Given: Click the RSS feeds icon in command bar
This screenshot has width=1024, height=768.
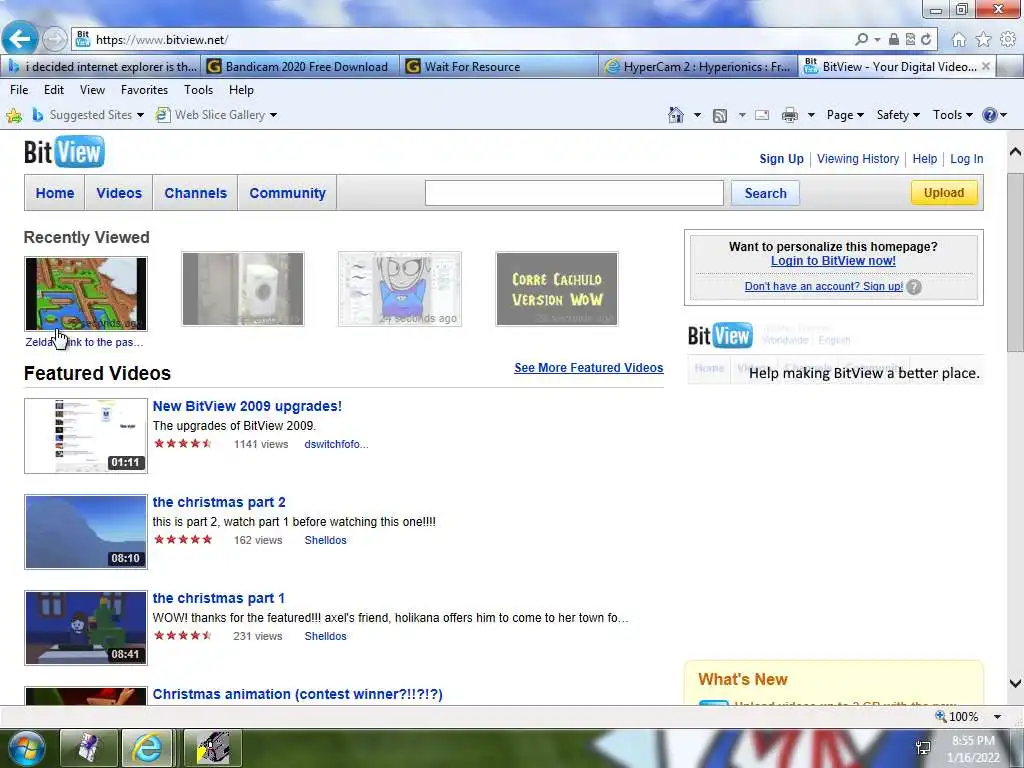Looking at the screenshot, I should click(720, 116).
